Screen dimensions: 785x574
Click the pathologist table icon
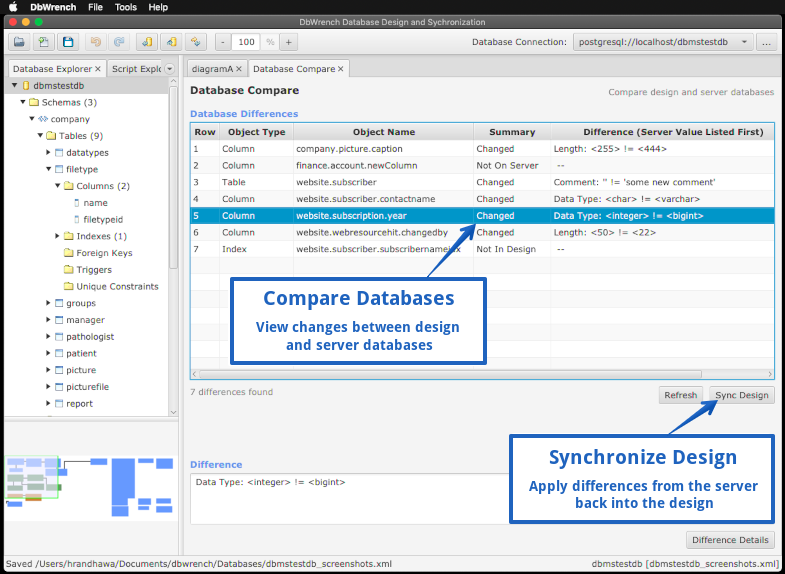click(x=59, y=336)
